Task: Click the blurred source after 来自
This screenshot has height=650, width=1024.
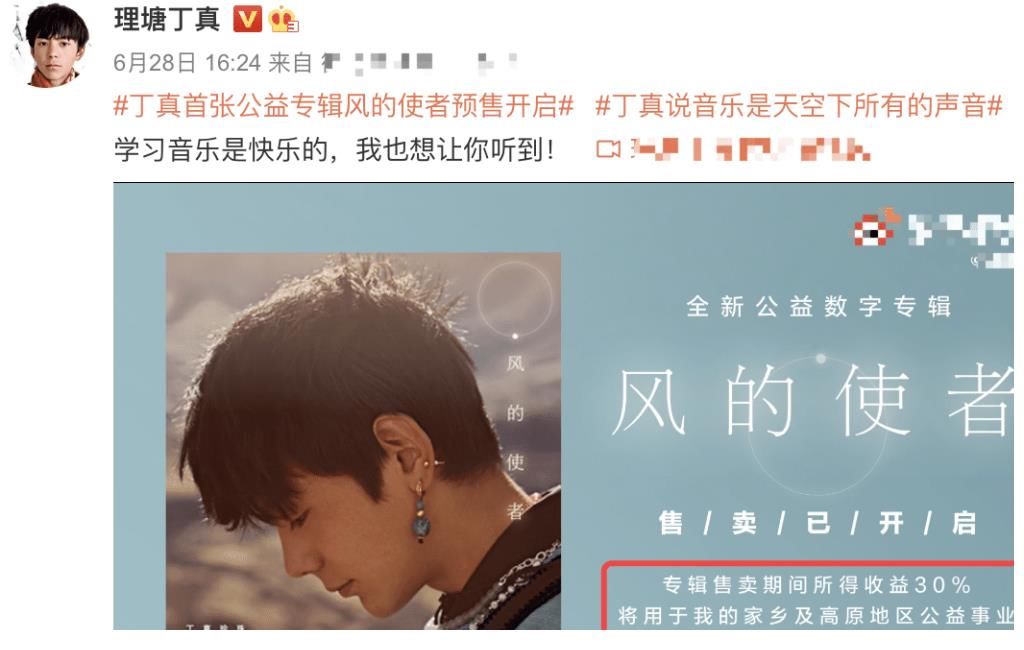Action: (418, 62)
